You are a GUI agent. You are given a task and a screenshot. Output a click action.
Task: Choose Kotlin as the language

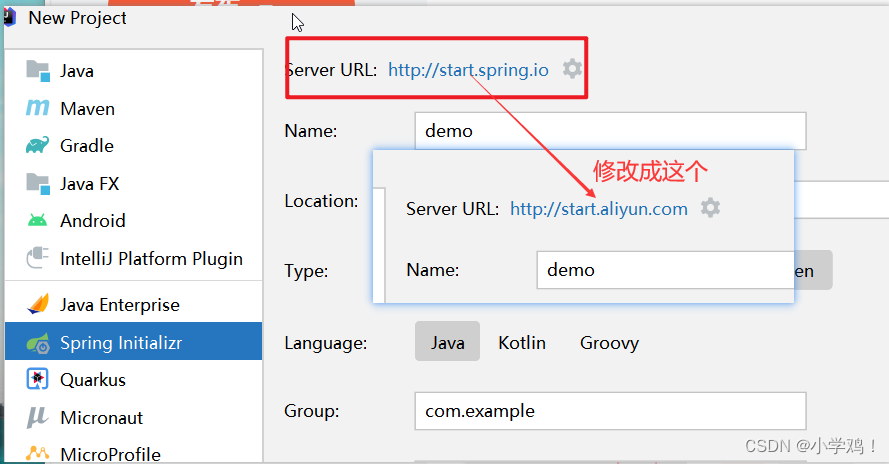click(x=522, y=342)
